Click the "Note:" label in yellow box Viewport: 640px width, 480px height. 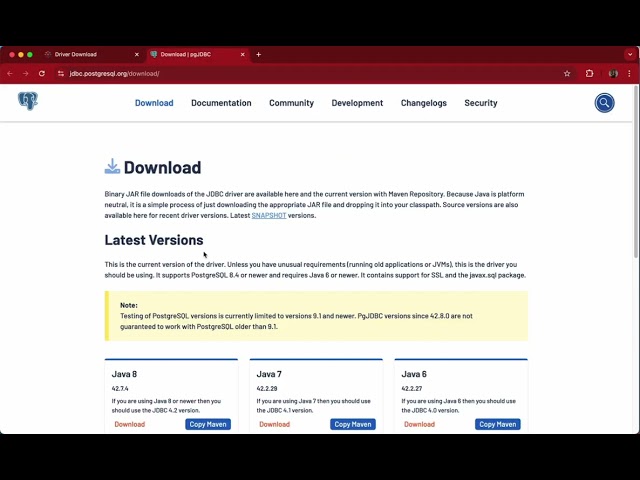point(129,305)
